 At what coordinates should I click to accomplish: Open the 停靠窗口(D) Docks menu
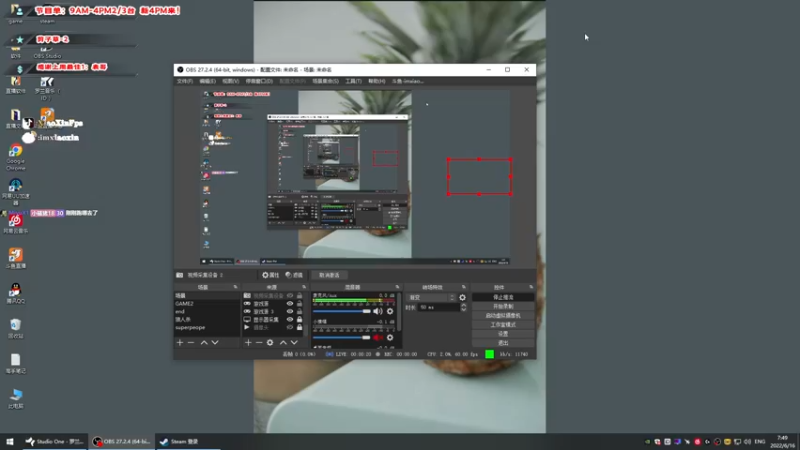(x=259, y=81)
